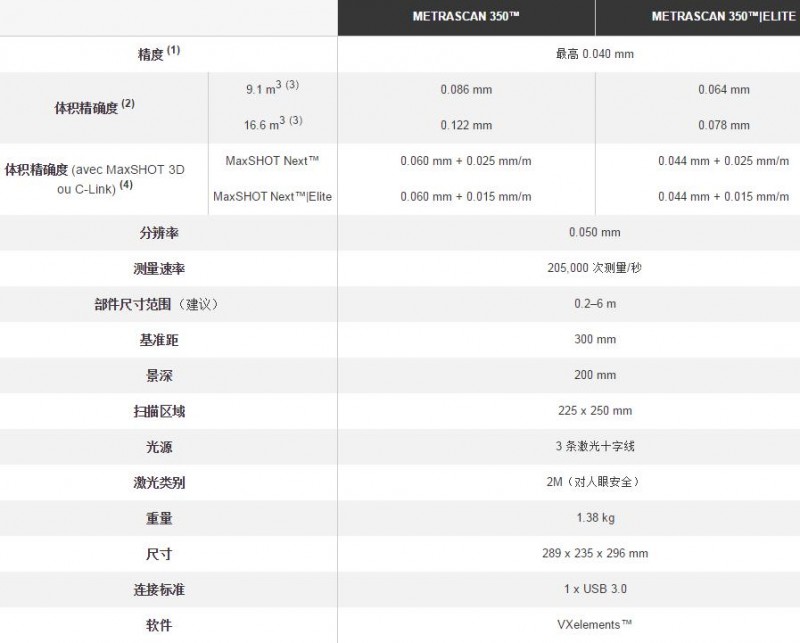Select the 200 mm value
The width and height of the screenshot is (800, 643).
coord(595,375)
